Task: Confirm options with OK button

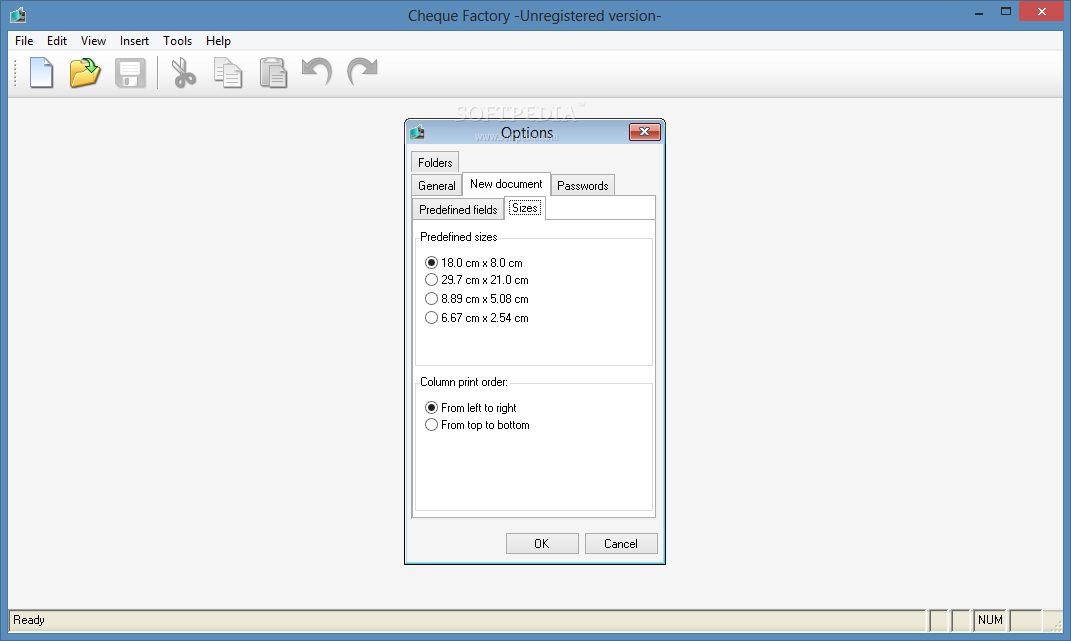Action: click(542, 543)
